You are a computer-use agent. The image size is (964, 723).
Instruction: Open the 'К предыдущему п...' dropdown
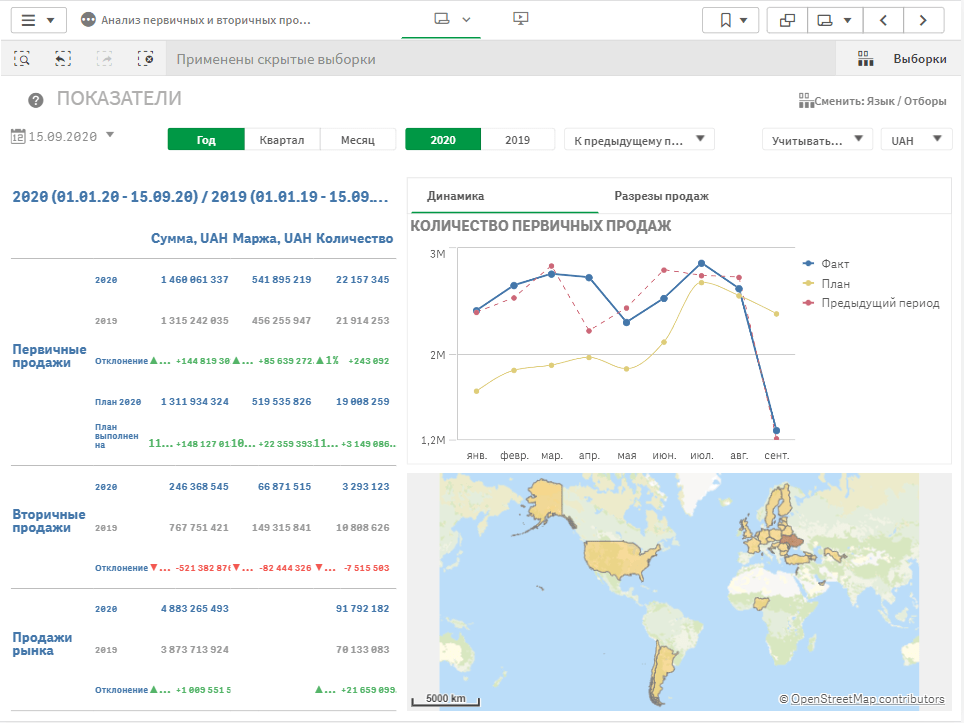[640, 140]
